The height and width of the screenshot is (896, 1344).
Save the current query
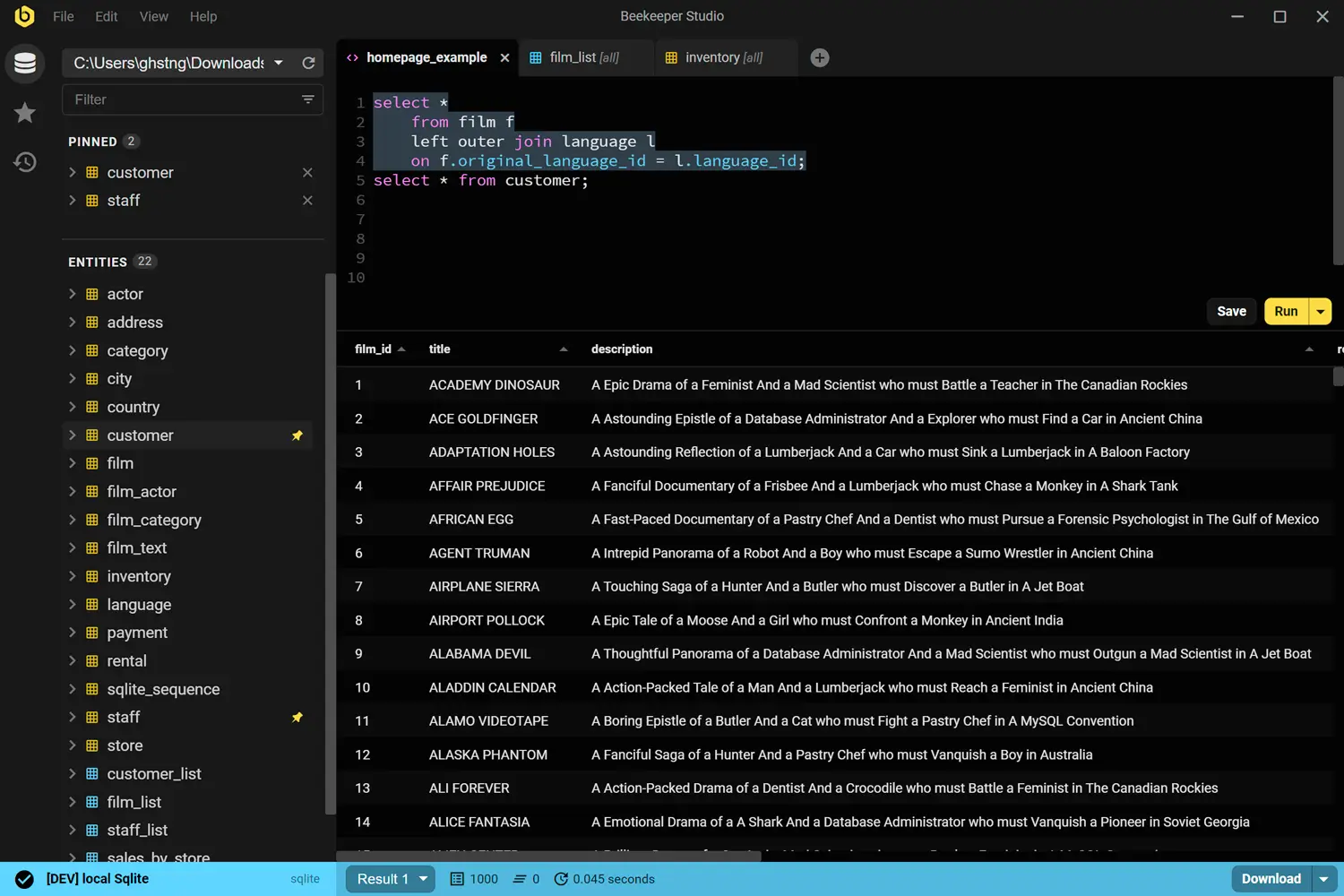[x=1231, y=311]
